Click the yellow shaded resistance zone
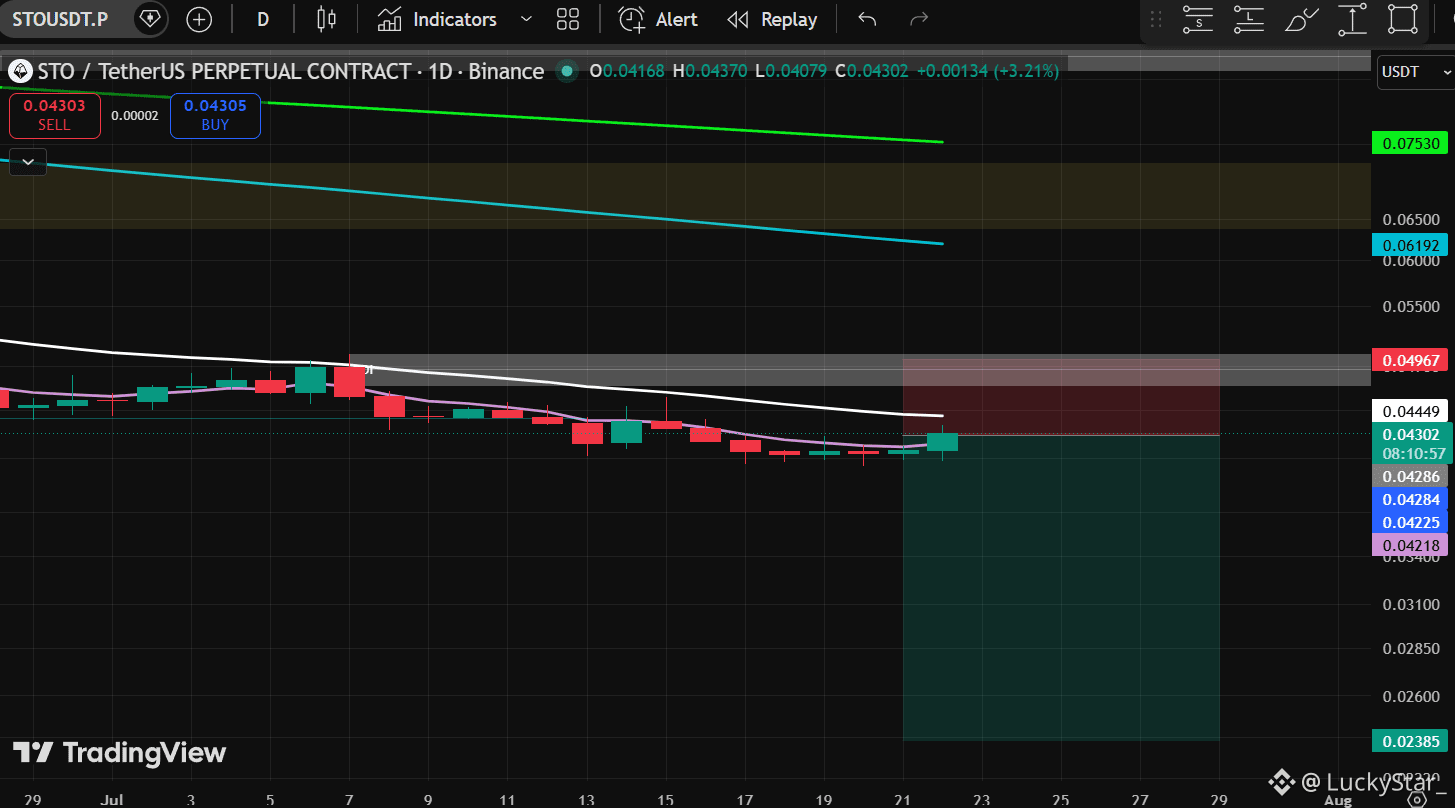Image resolution: width=1455 pixels, height=808 pixels. (685, 195)
